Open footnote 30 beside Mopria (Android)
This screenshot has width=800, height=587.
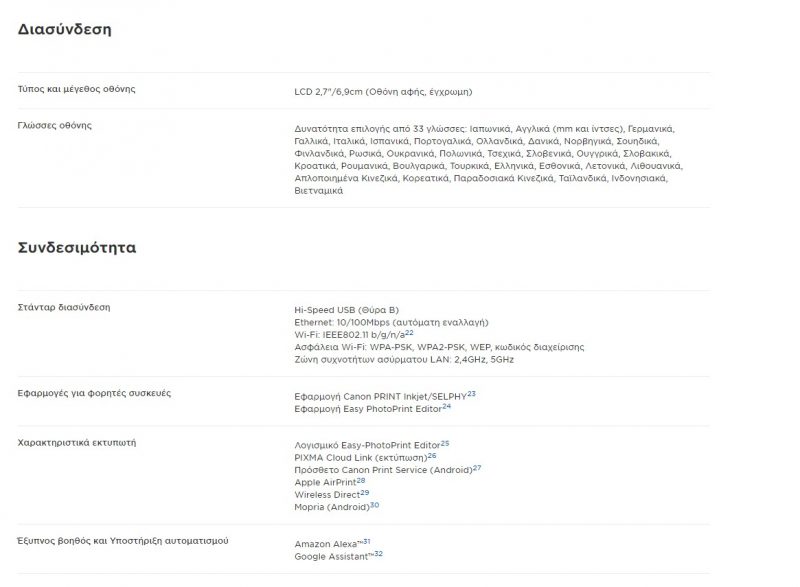(374, 505)
